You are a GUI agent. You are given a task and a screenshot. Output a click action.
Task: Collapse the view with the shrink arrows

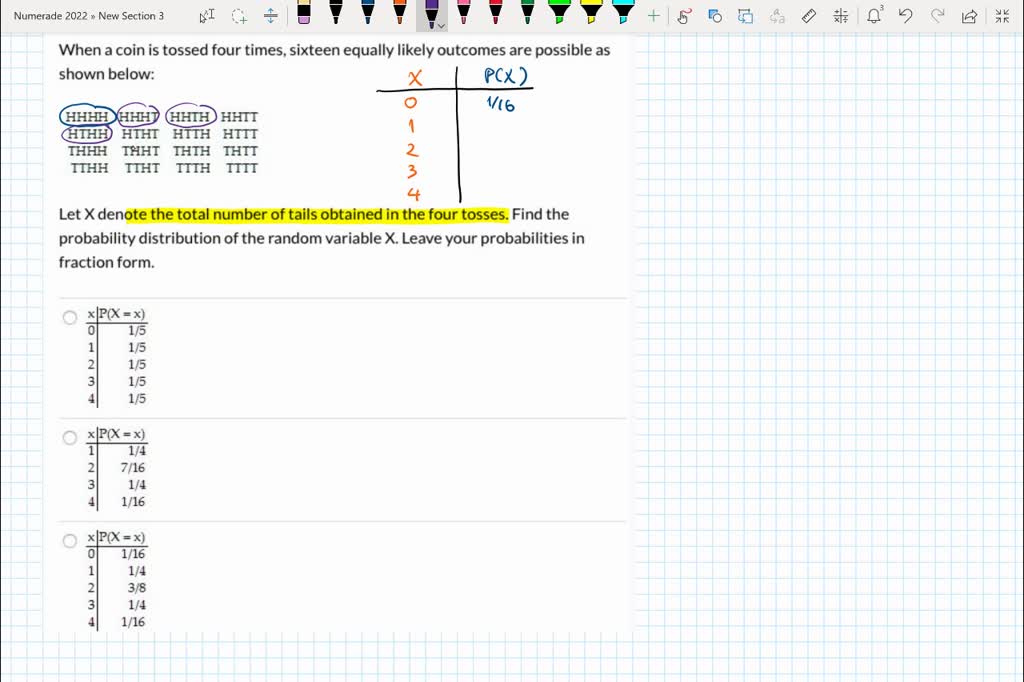click(1003, 16)
